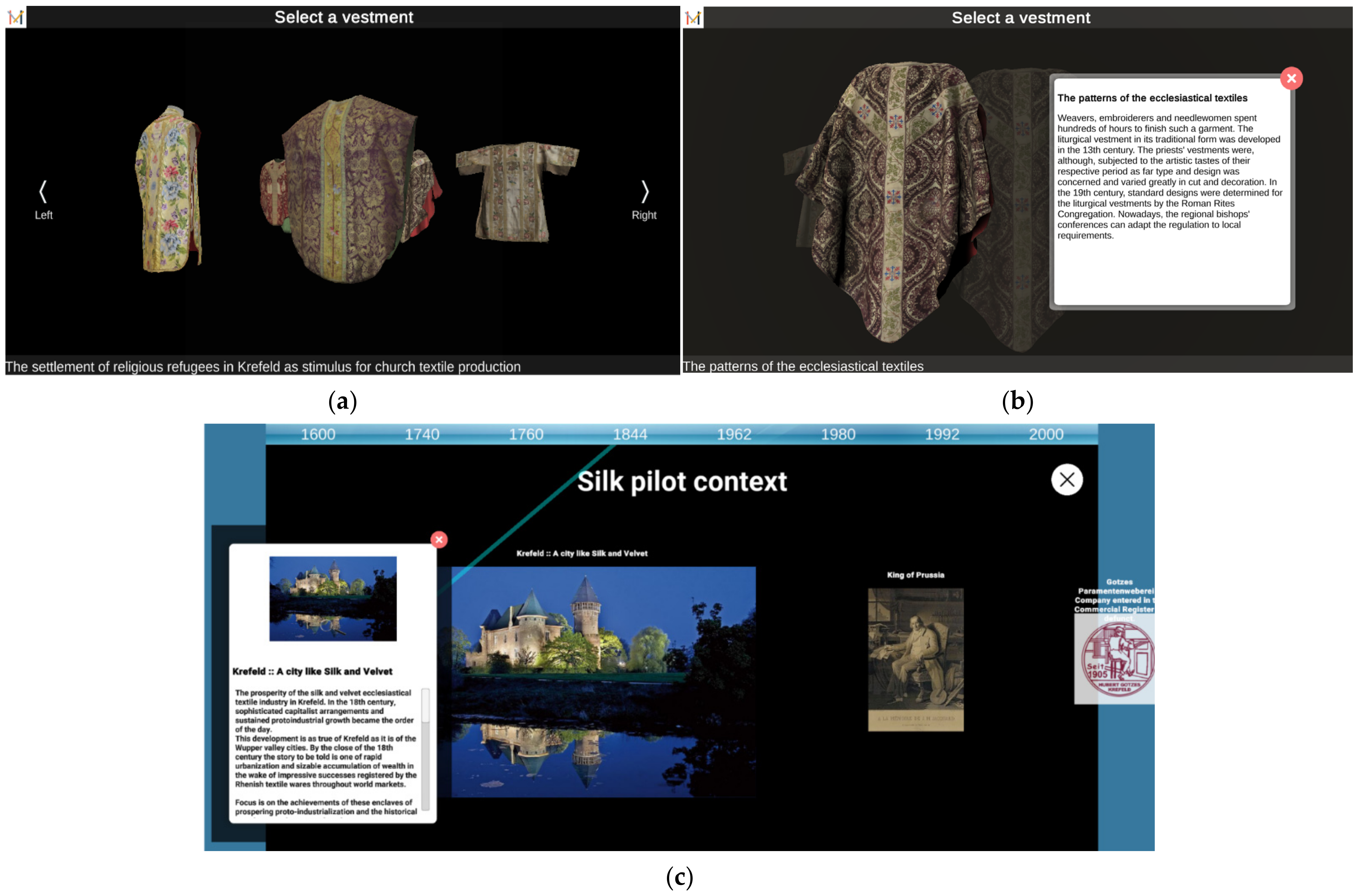Jump to year 2000 on timeline
Viewport: 1359px width, 896px height.
point(1046,434)
